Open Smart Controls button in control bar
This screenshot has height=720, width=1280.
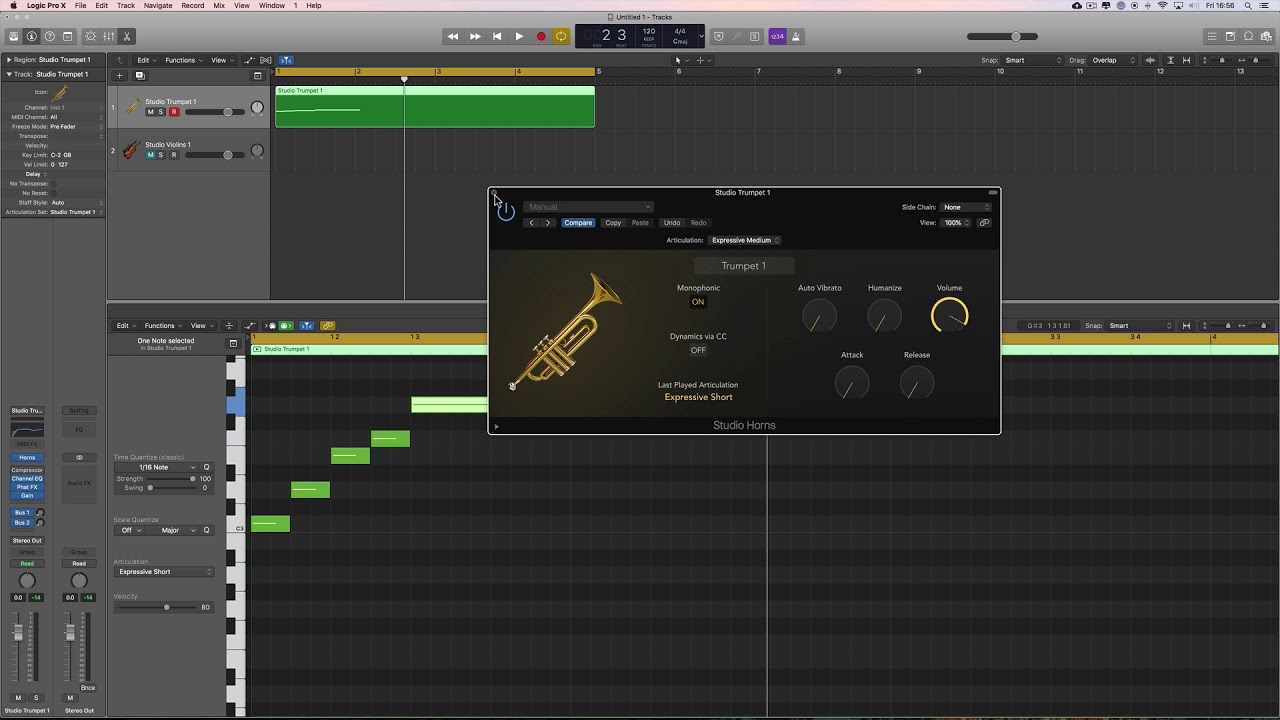coord(90,37)
